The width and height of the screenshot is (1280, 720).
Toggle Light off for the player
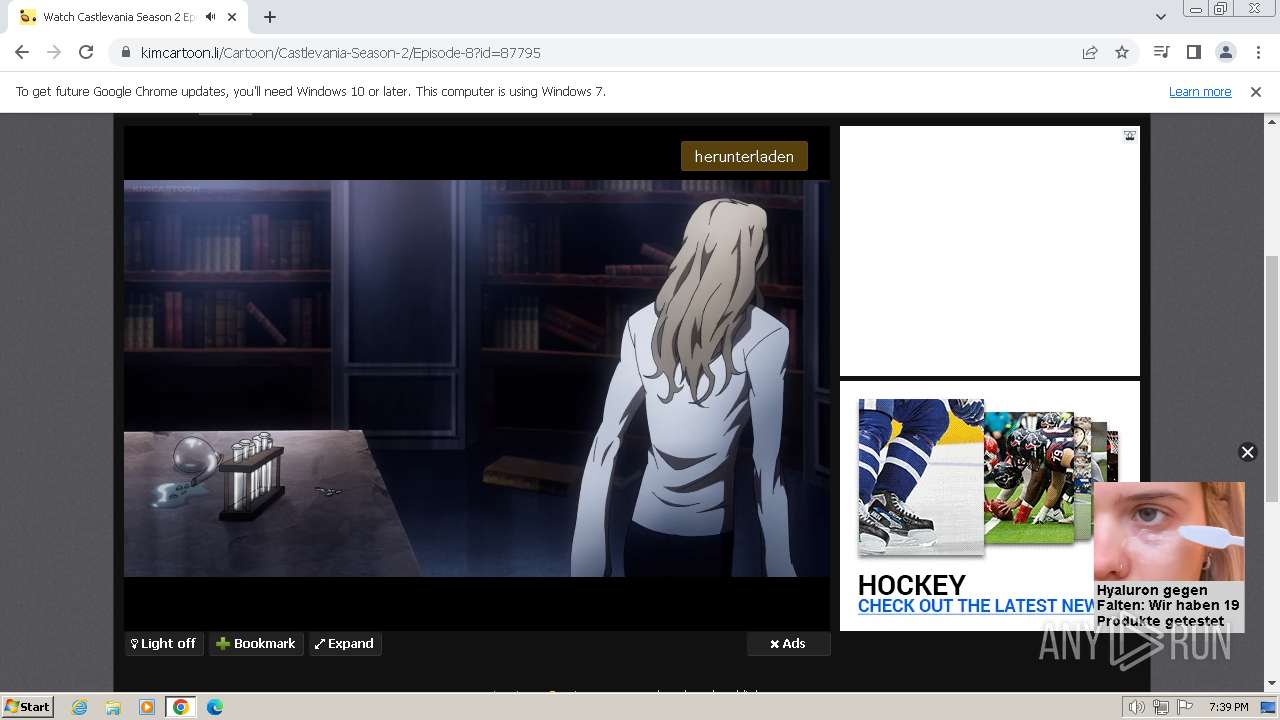(164, 644)
